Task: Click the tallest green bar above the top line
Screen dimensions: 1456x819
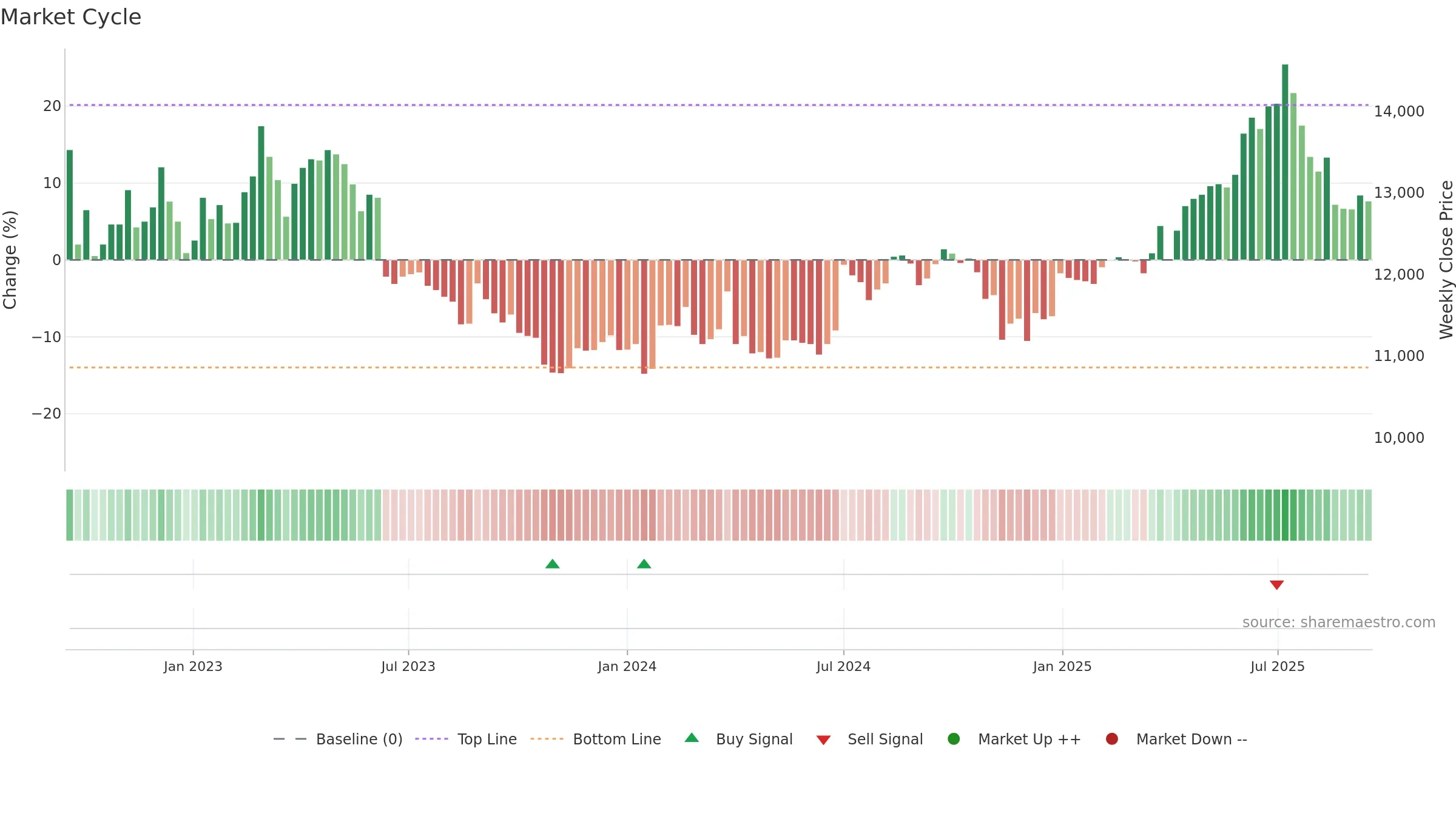Action: [1285, 162]
